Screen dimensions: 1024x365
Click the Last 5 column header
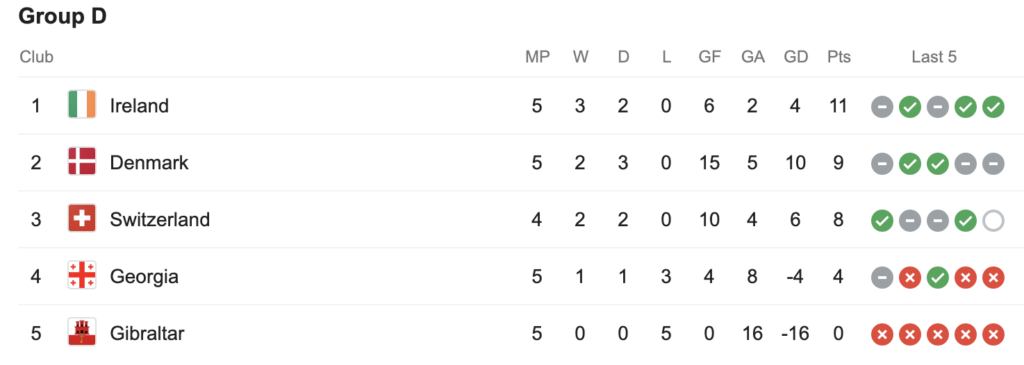(x=934, y=57)
